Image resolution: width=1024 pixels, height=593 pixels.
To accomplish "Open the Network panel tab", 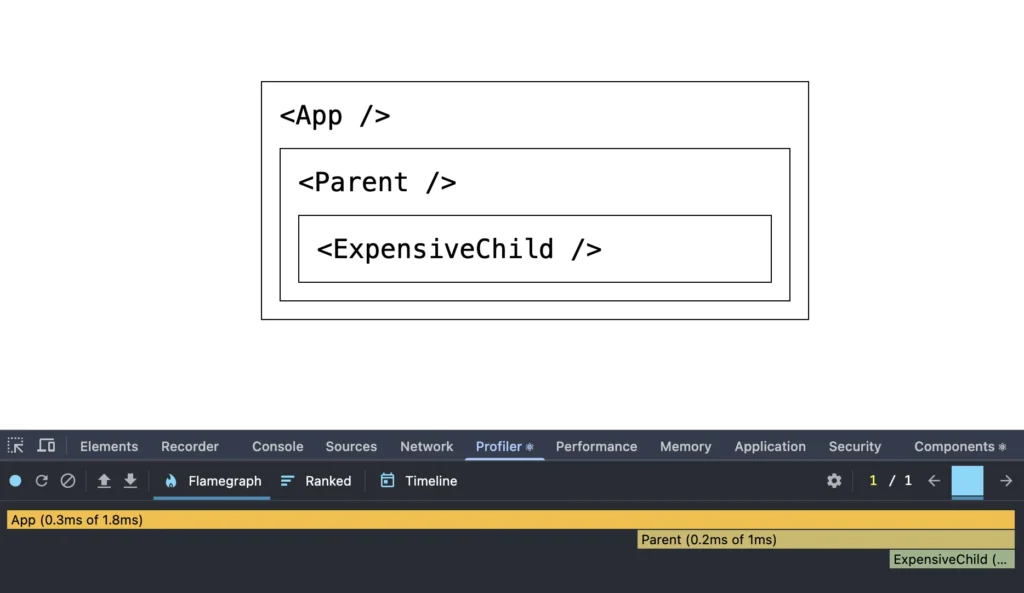I will (x=426, y=447).
